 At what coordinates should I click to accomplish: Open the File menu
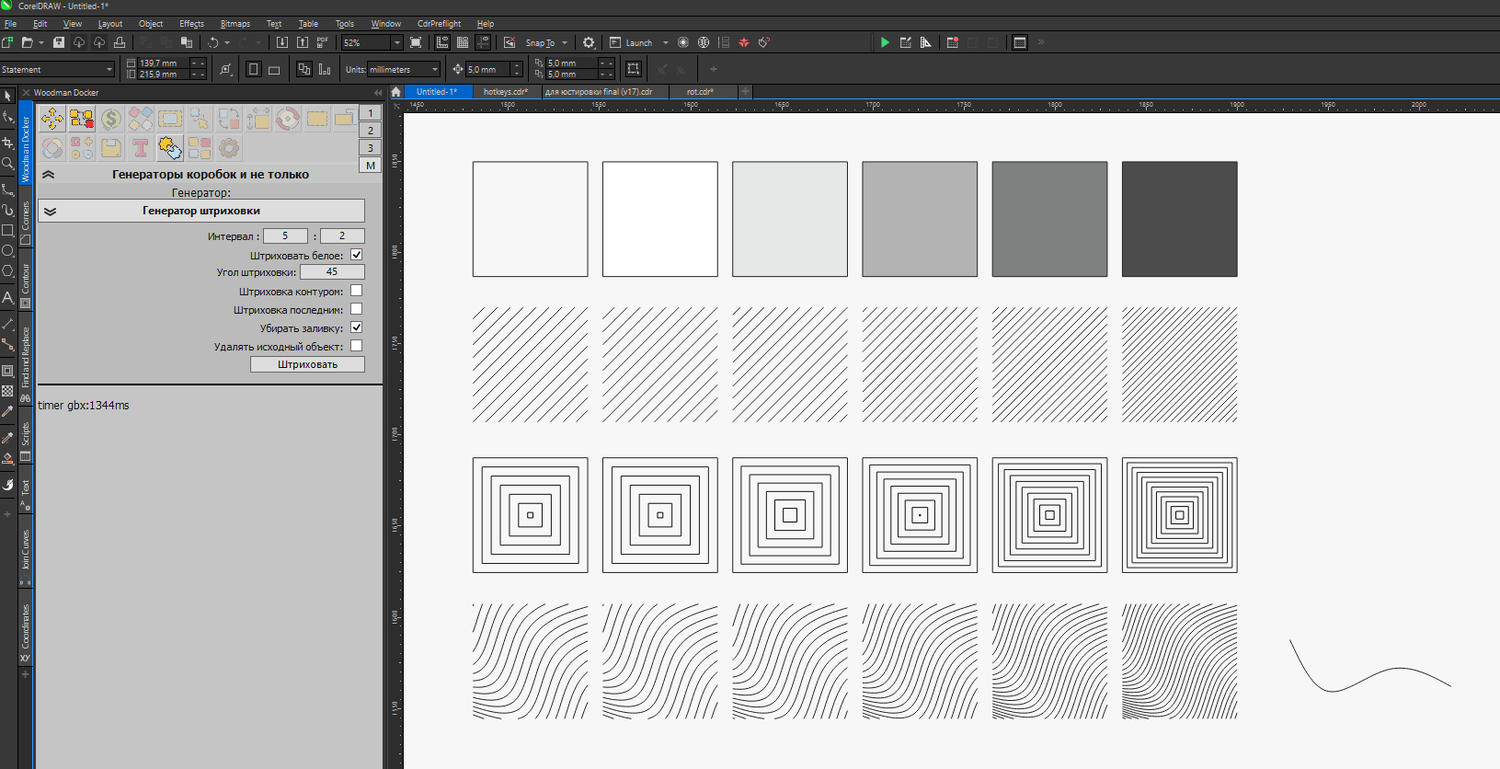tap(10, 23)
